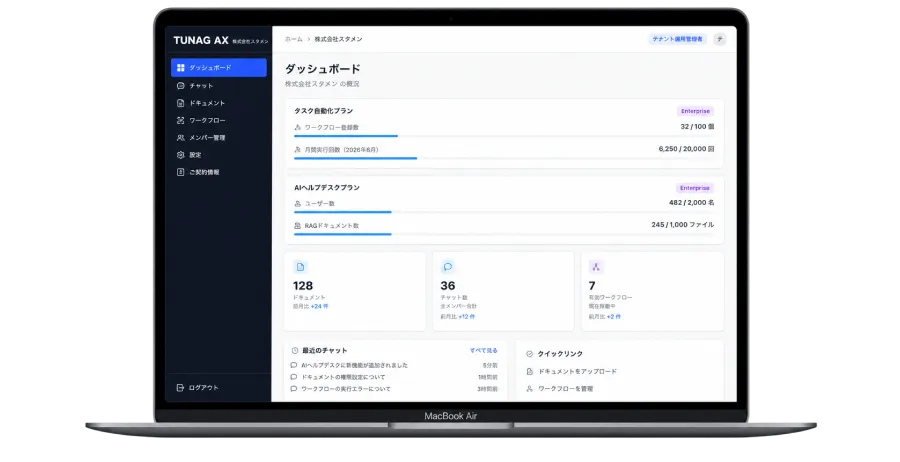Click the ドキュメント file icon in sidebar

[181, 103]
